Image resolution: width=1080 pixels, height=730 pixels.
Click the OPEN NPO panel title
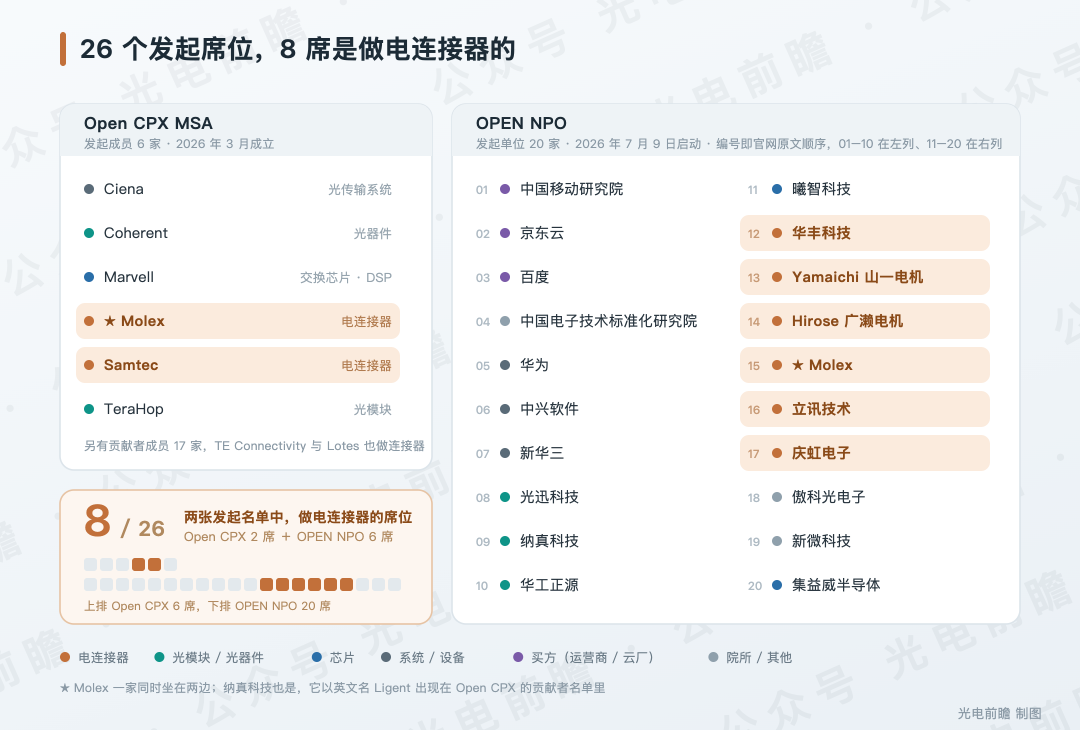tap(521, 123)
